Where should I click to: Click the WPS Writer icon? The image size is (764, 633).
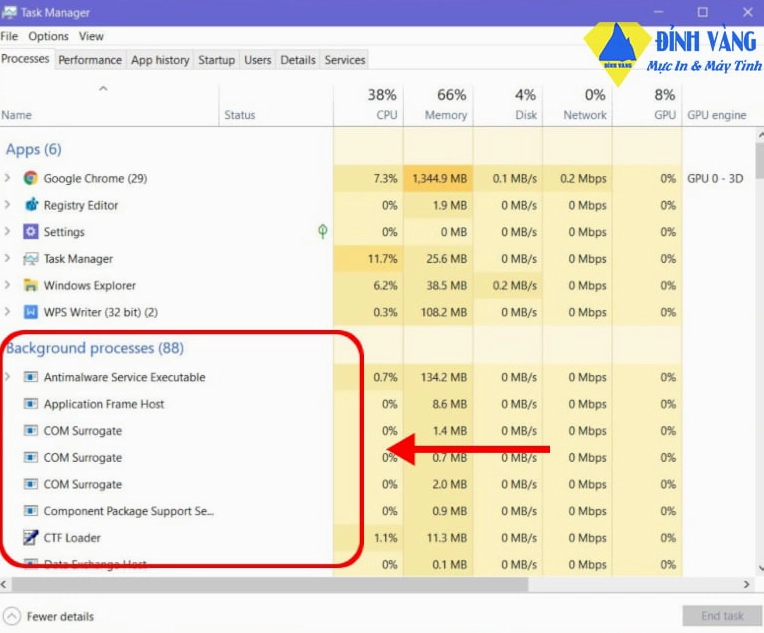(x=30, y=312)
